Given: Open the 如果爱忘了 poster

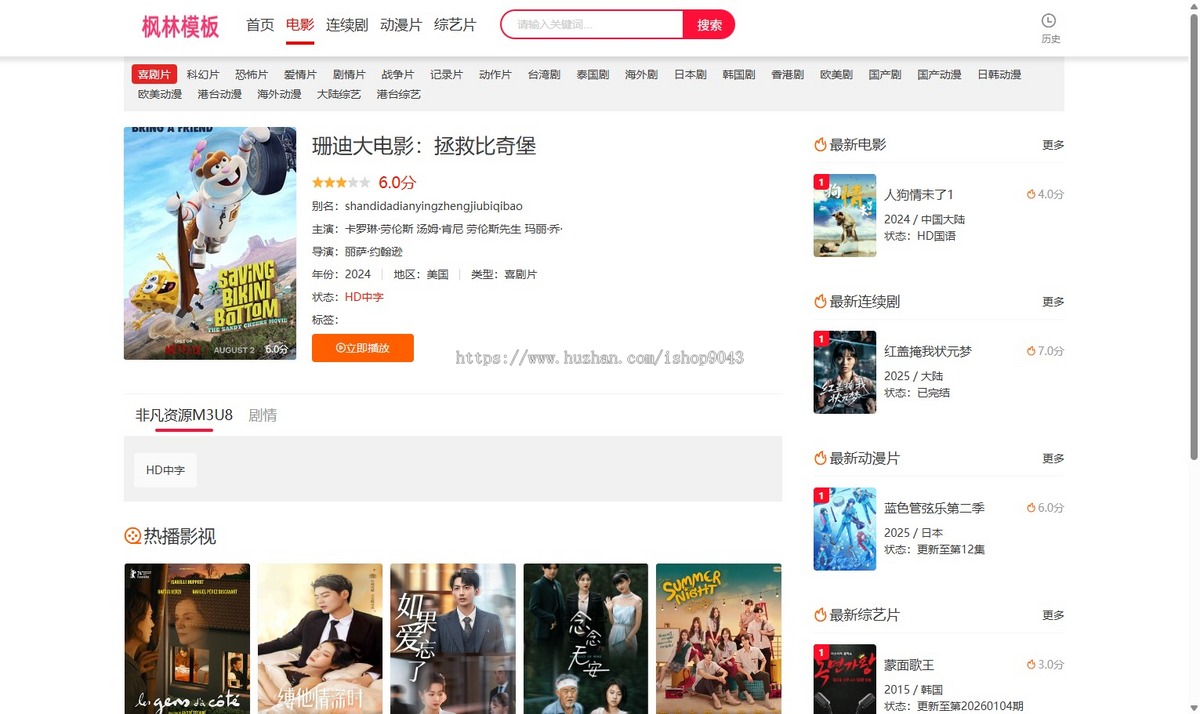Looking at the screenshot, I should (x=453, y=639).
